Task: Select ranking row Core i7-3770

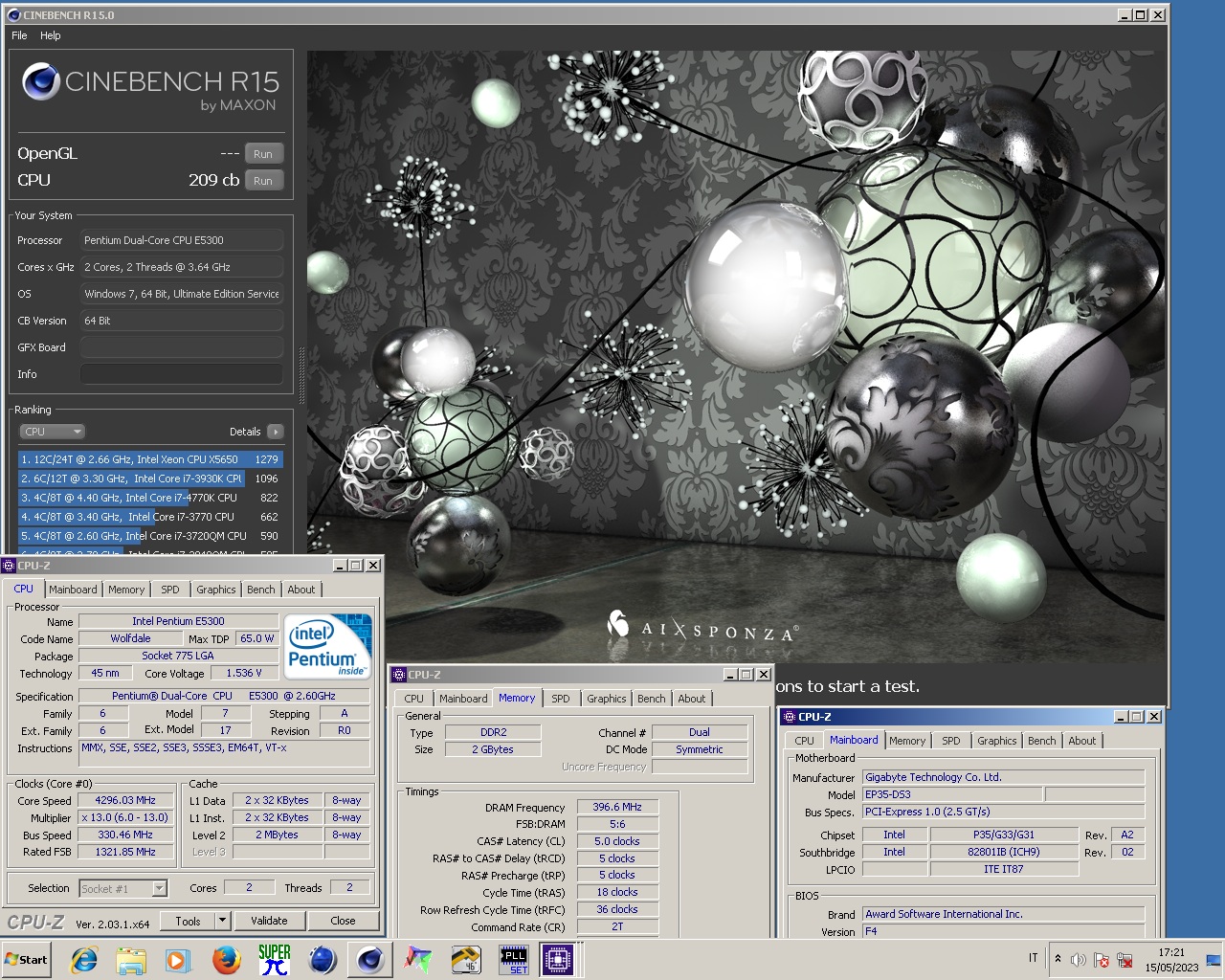Action: pyautogui.click(x=150, y=517)
